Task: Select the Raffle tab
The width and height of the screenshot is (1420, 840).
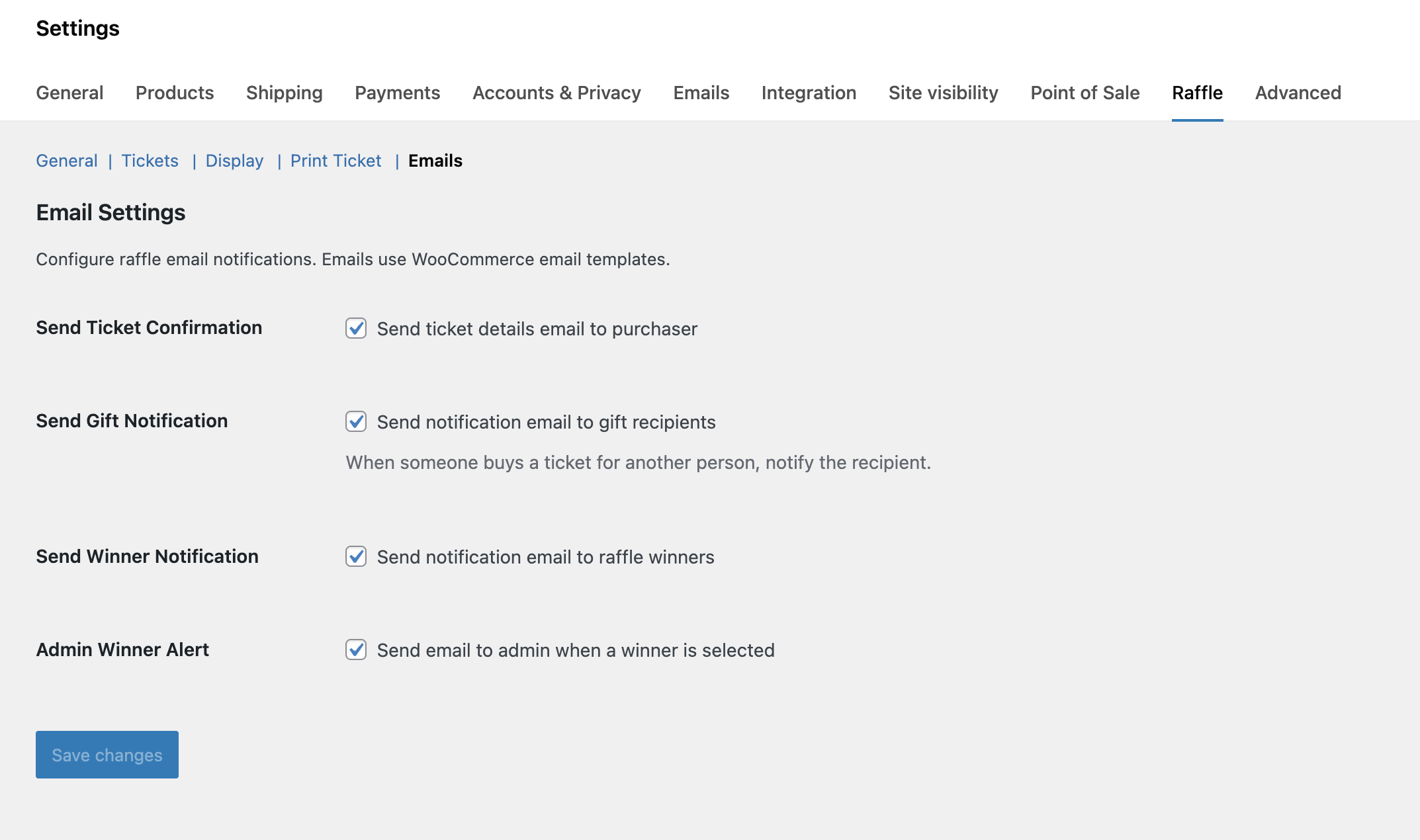Action: point(1197,93)
